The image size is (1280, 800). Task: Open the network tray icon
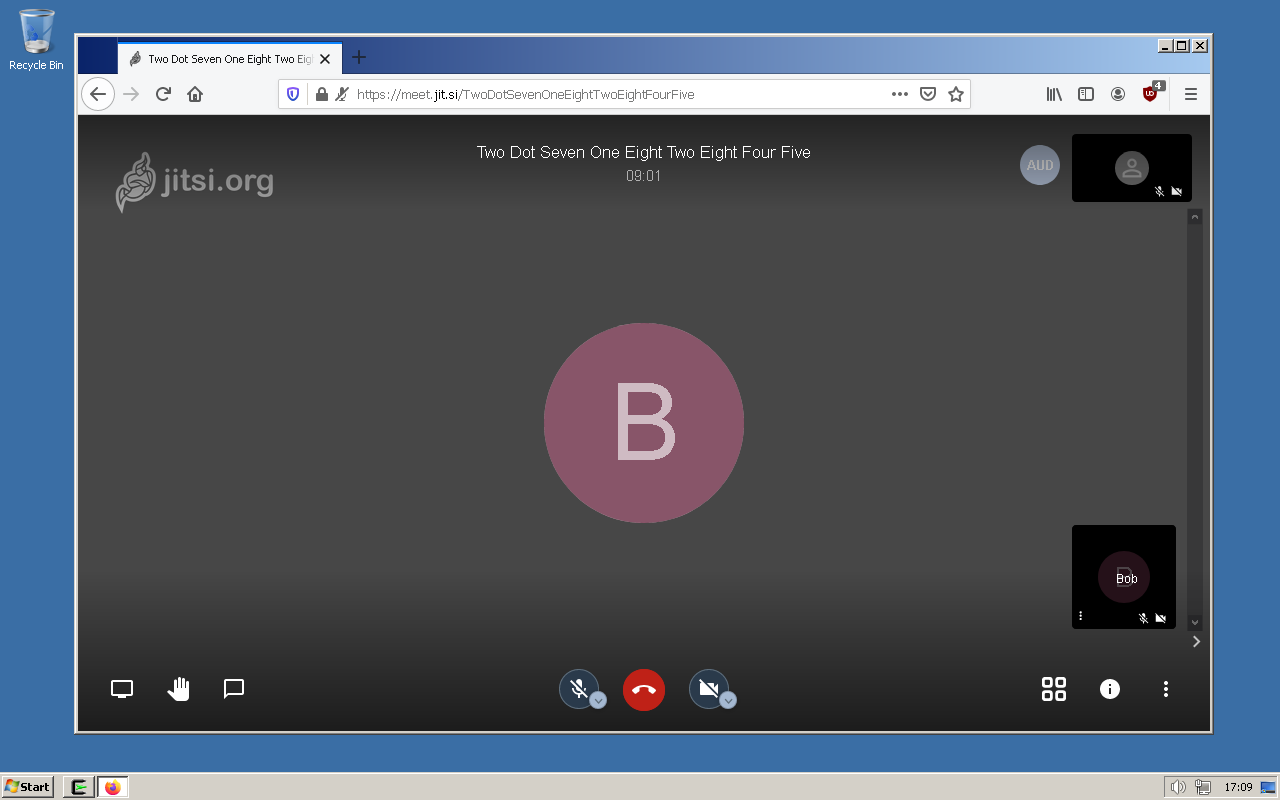coord(1203,787)
